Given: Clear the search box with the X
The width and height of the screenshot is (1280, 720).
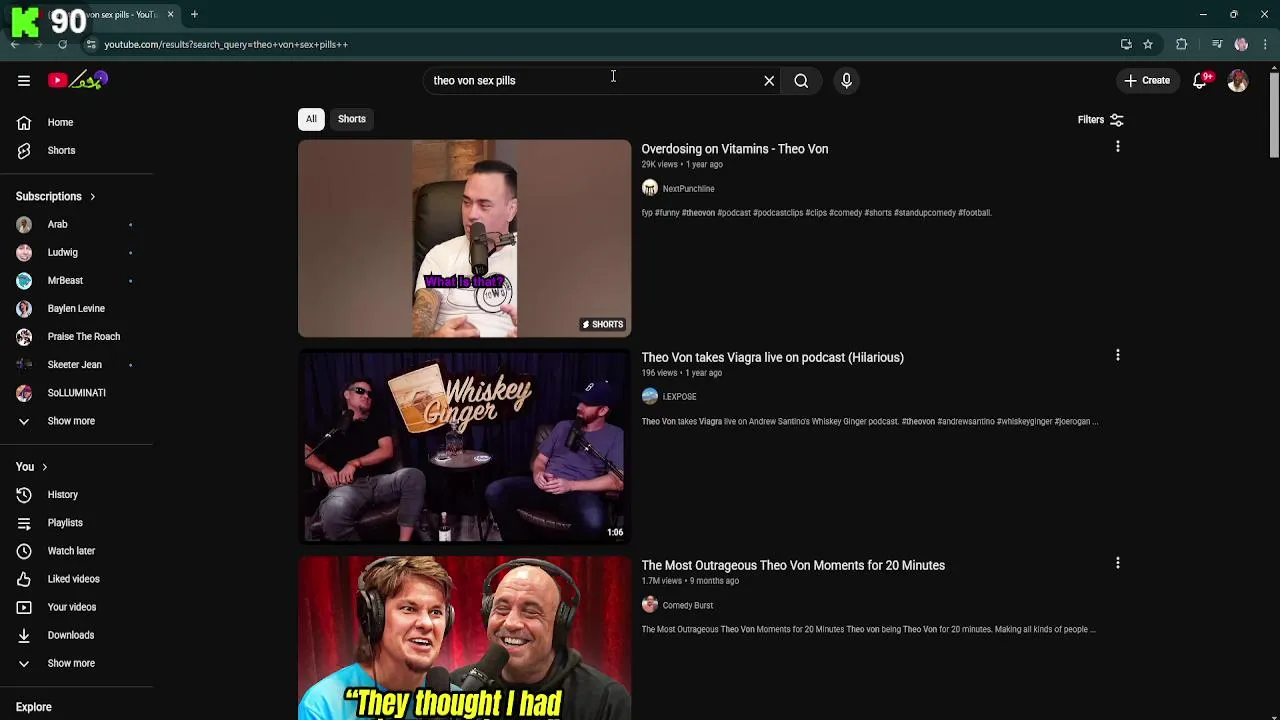Looking at the screenshot, I should point(769,81).
